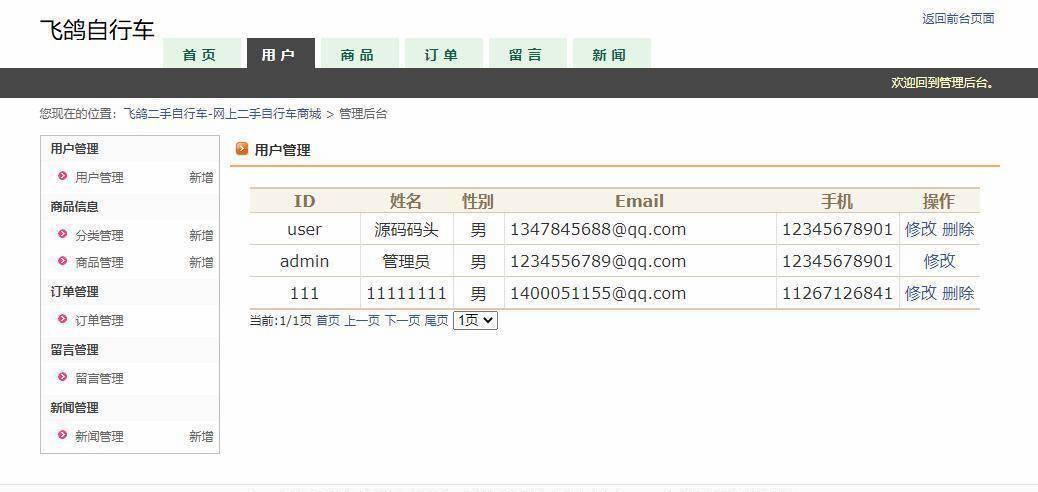Open the 订单 navigation tab

pos(441,55)
